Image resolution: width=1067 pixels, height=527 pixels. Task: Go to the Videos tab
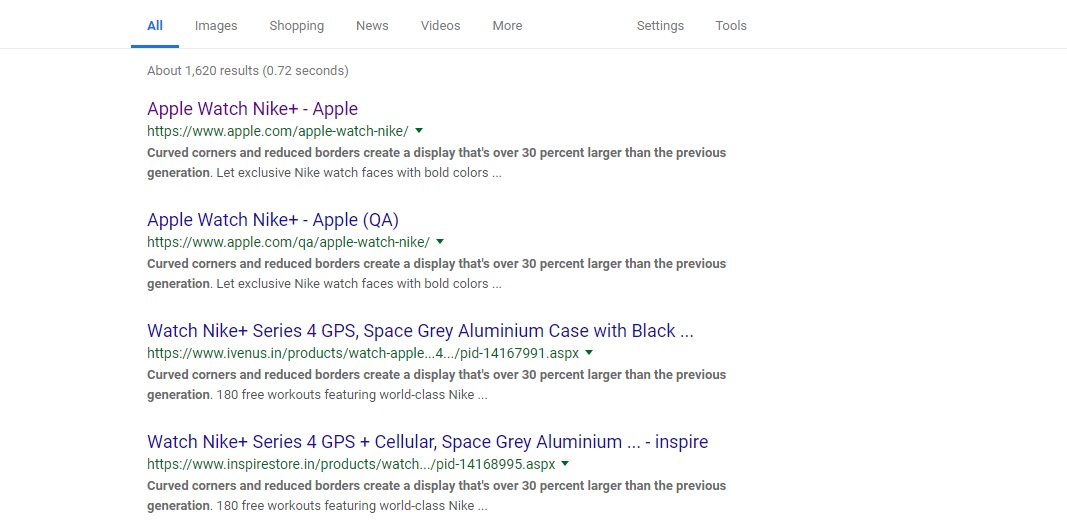coord(440,26)
